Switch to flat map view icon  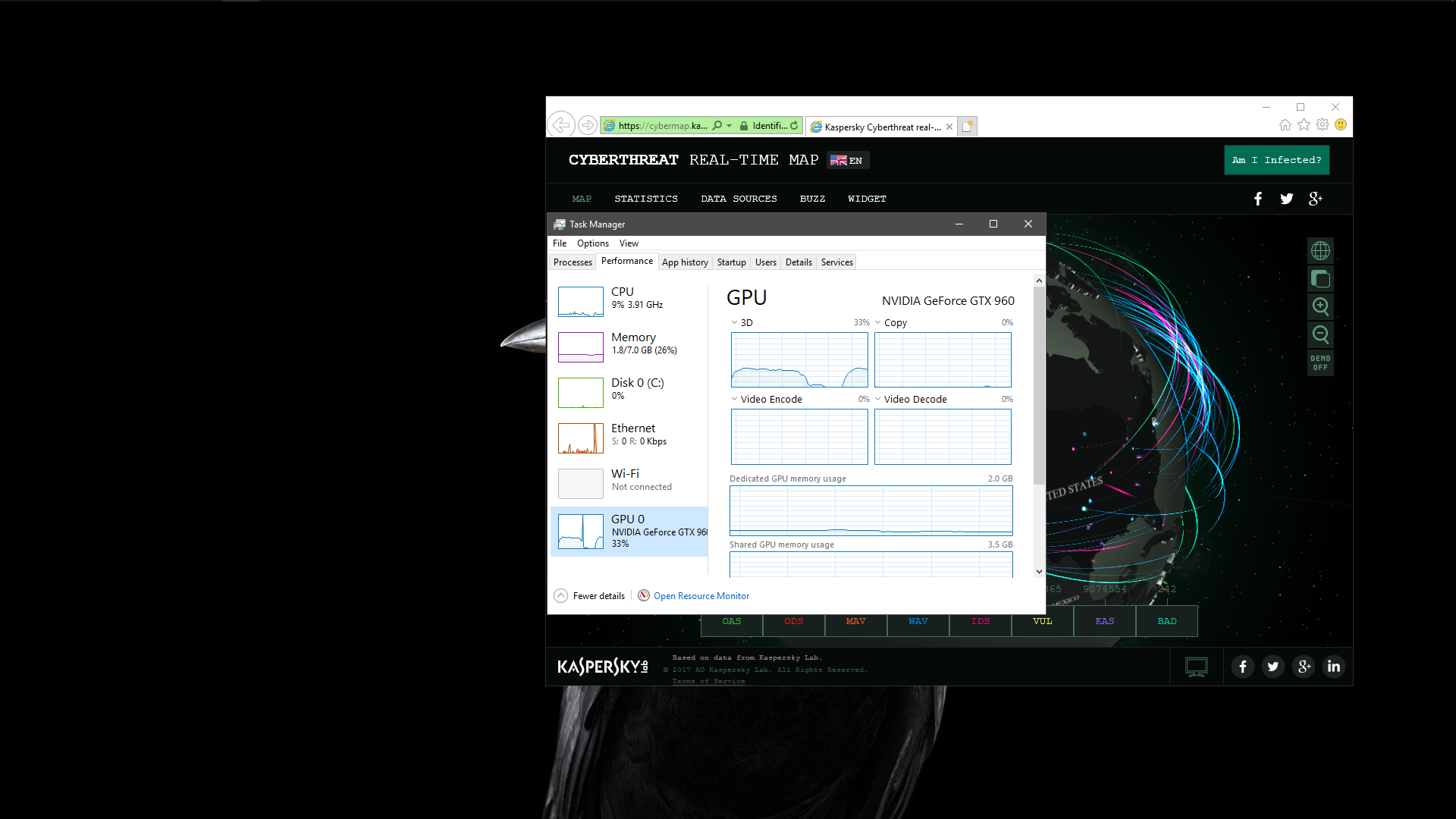click(1320, 279)
